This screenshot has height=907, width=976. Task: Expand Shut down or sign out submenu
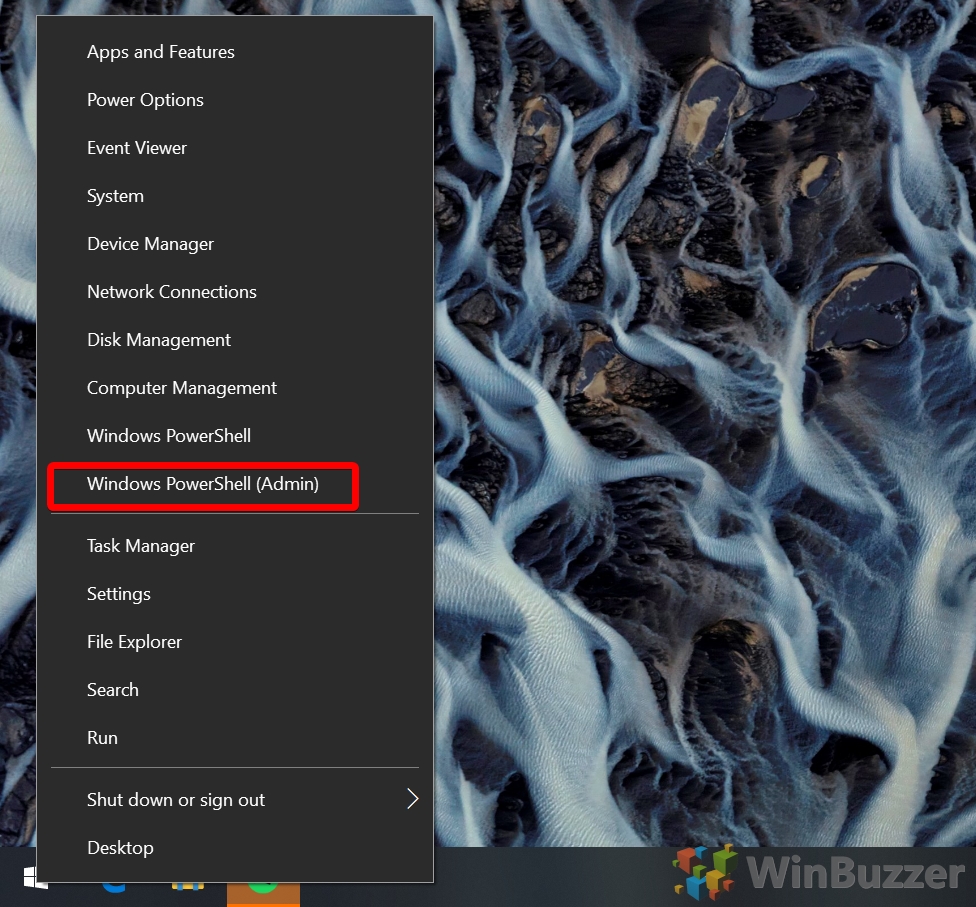[x=235, y=799]
